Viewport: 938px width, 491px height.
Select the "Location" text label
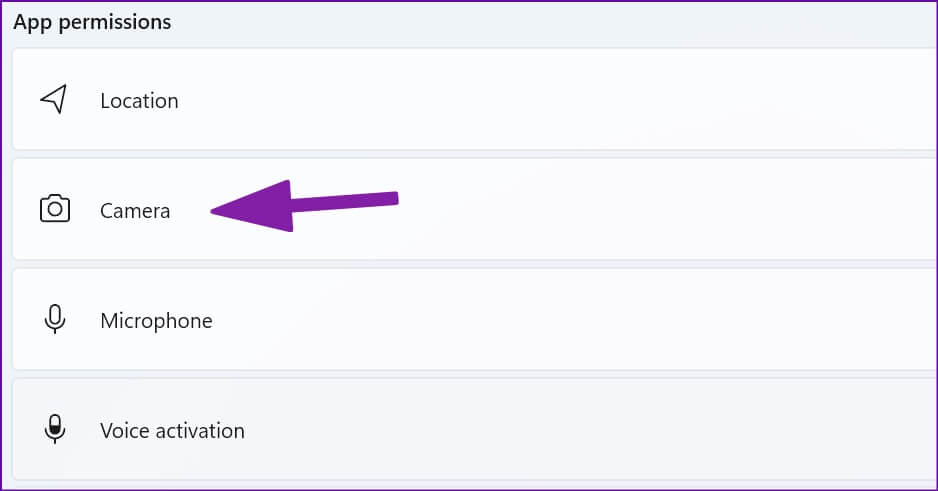pos(139,101)
